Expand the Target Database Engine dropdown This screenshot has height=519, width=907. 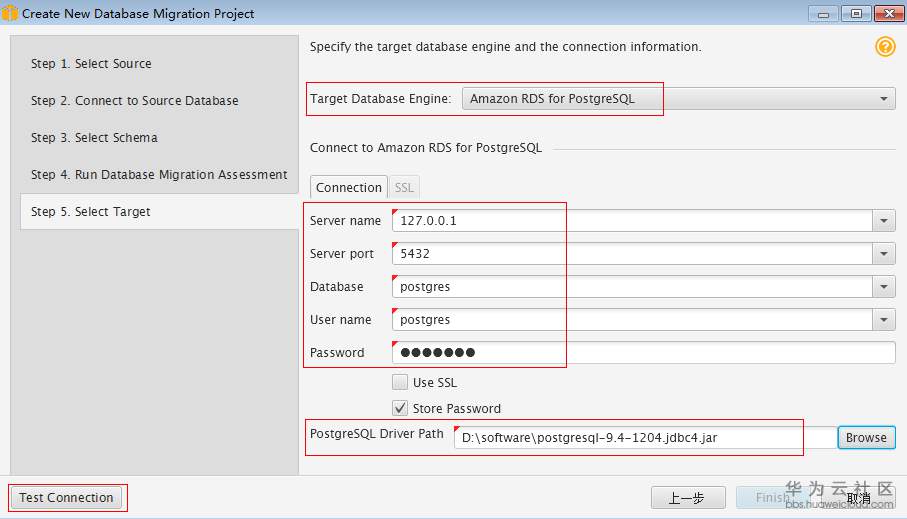point(884,99)
